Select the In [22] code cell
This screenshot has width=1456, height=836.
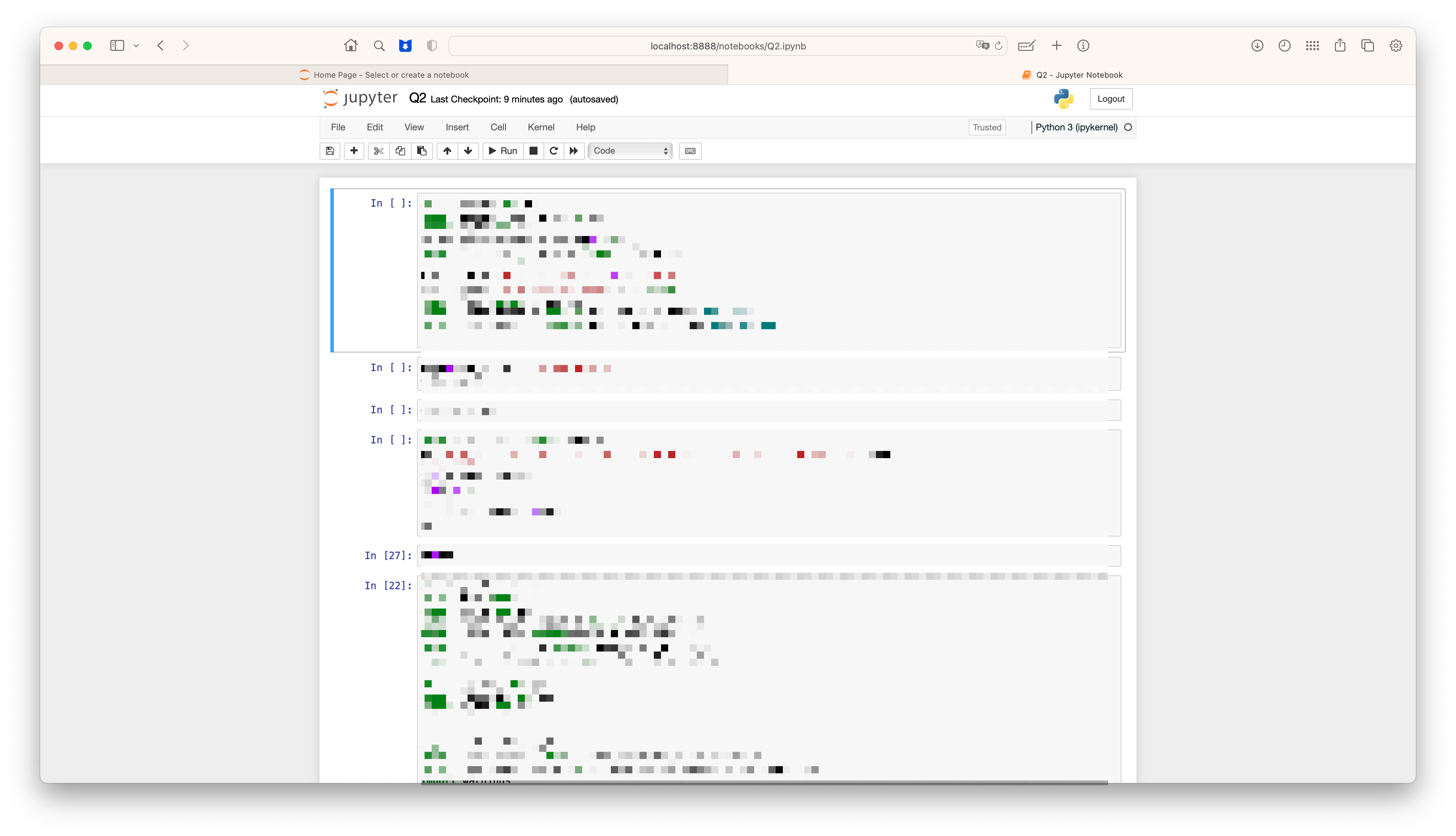pyautogui.click(x=769, y=679)
